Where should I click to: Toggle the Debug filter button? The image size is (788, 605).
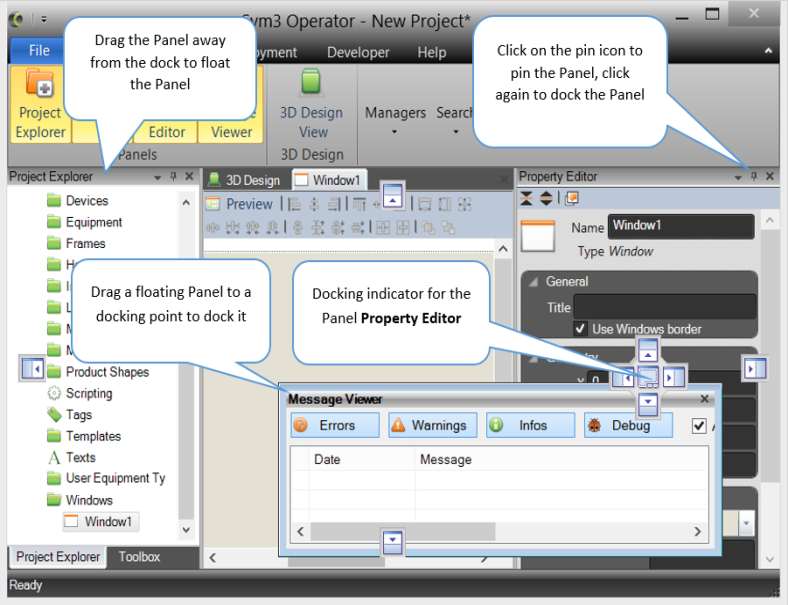pyautogui.click(x=628, y=425)
